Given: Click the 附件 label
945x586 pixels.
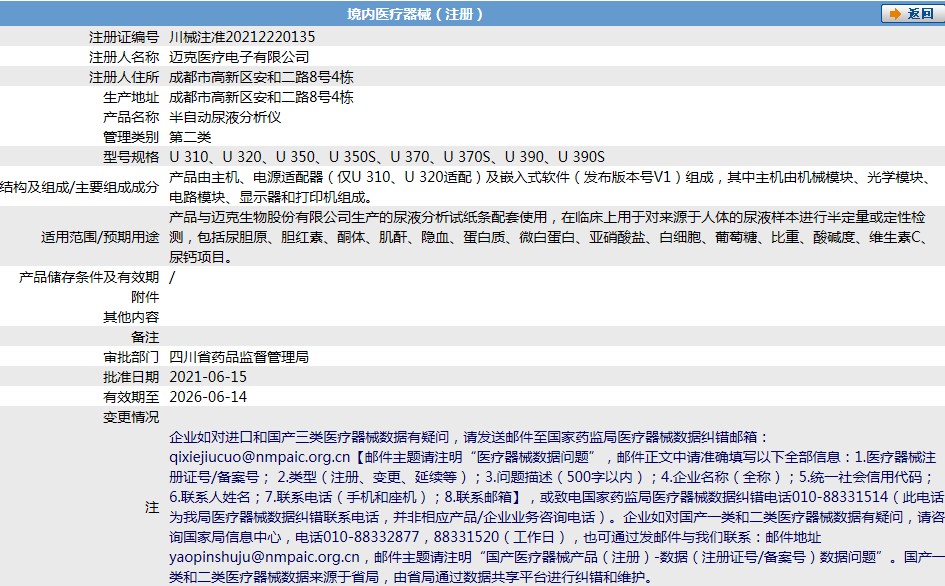Looking at the screenshot, I should point(145,297).
